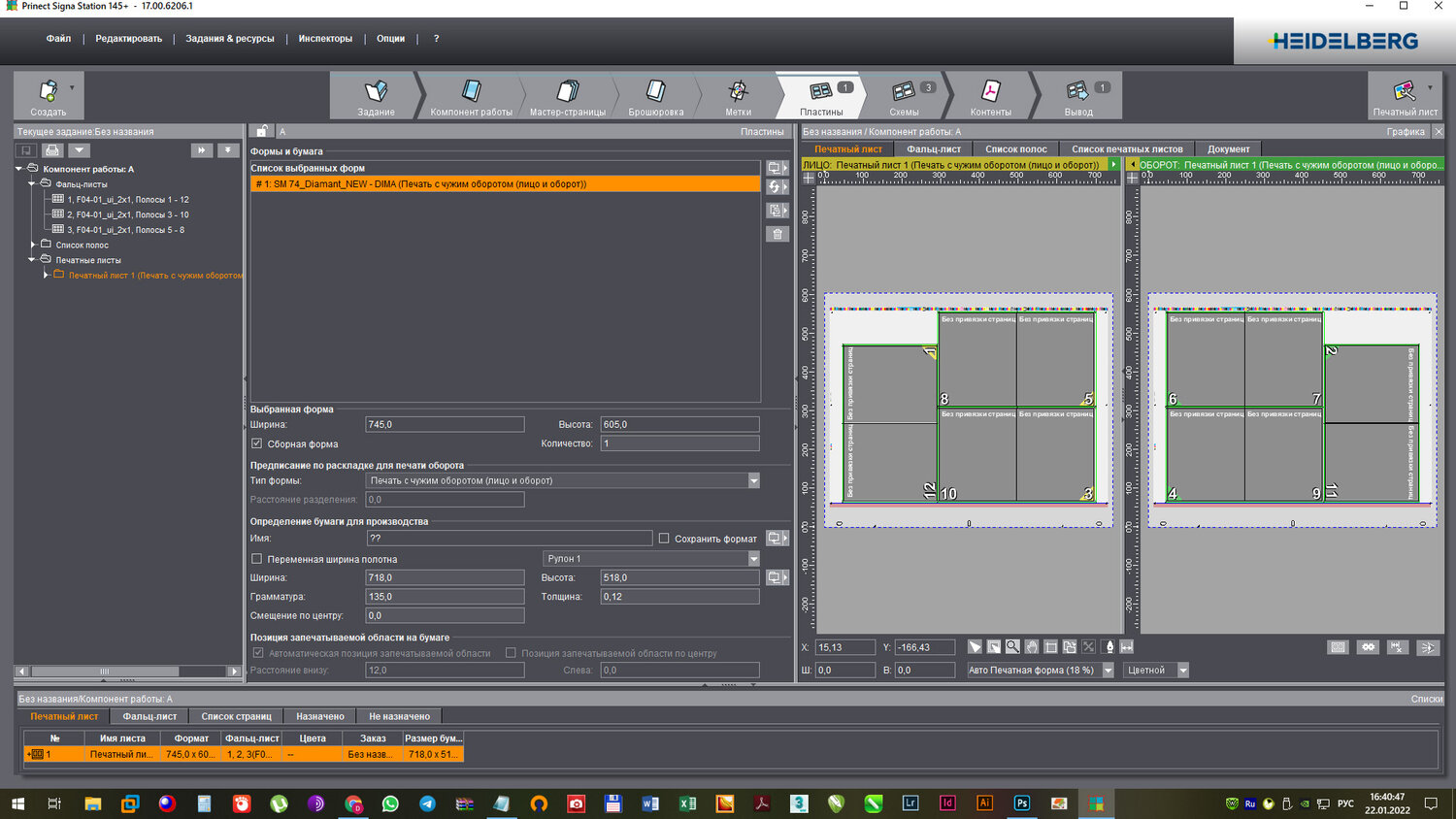Switch to the Не назначено tab
The height and width of the screenshot is (819, 1456).
pyautogui.click(x=399, y=716)
